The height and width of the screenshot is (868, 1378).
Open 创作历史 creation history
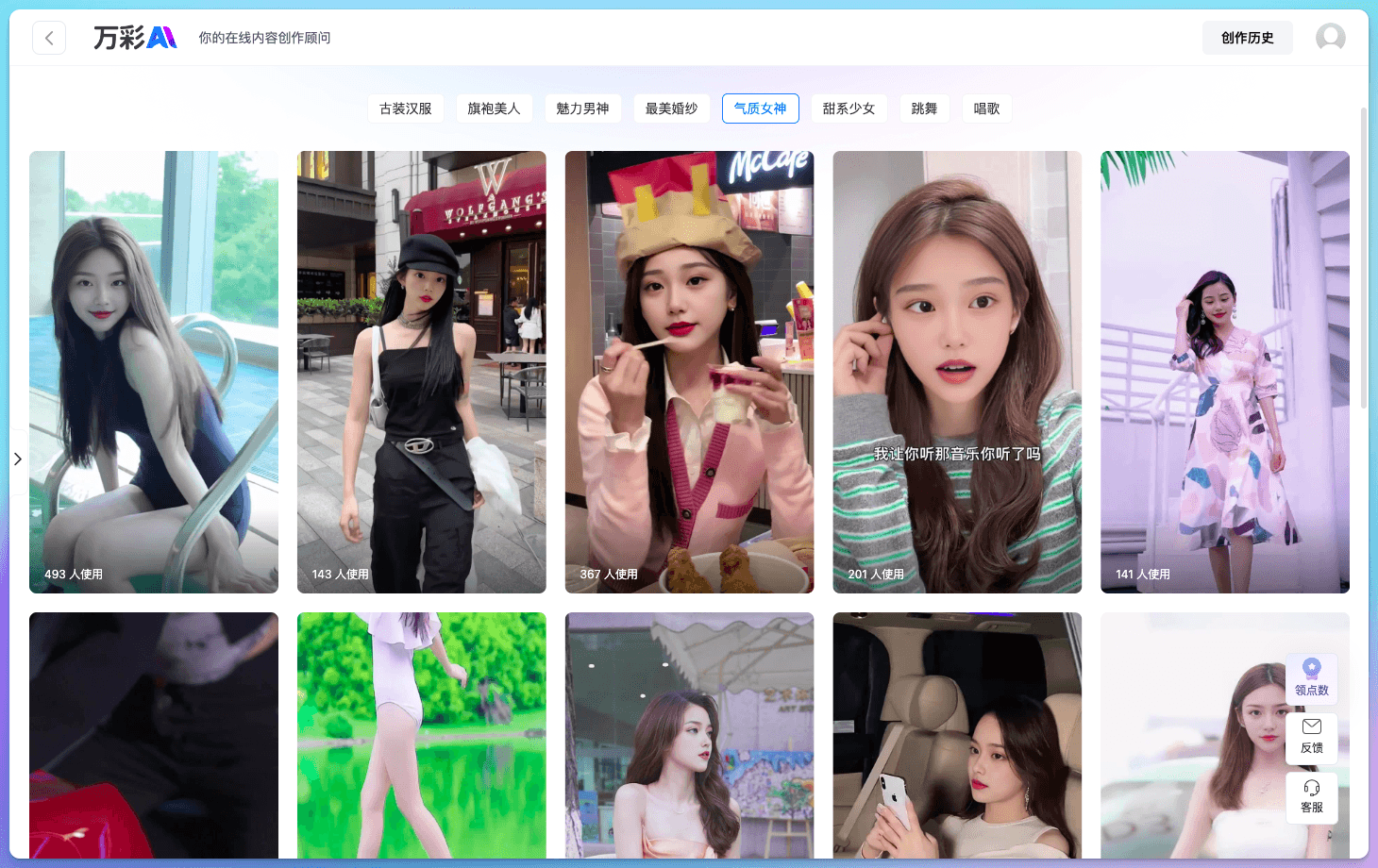click(x=1248, y=38)
